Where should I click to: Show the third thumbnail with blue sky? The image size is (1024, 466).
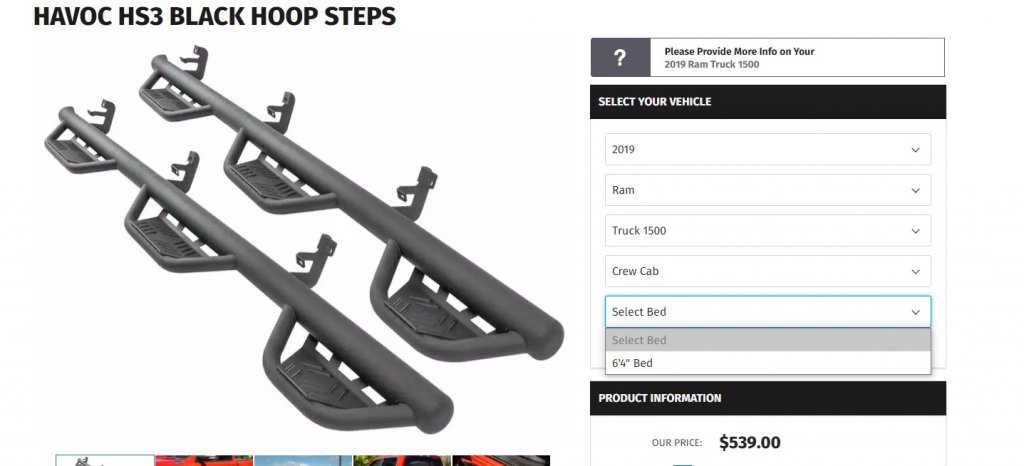point(303,461)
